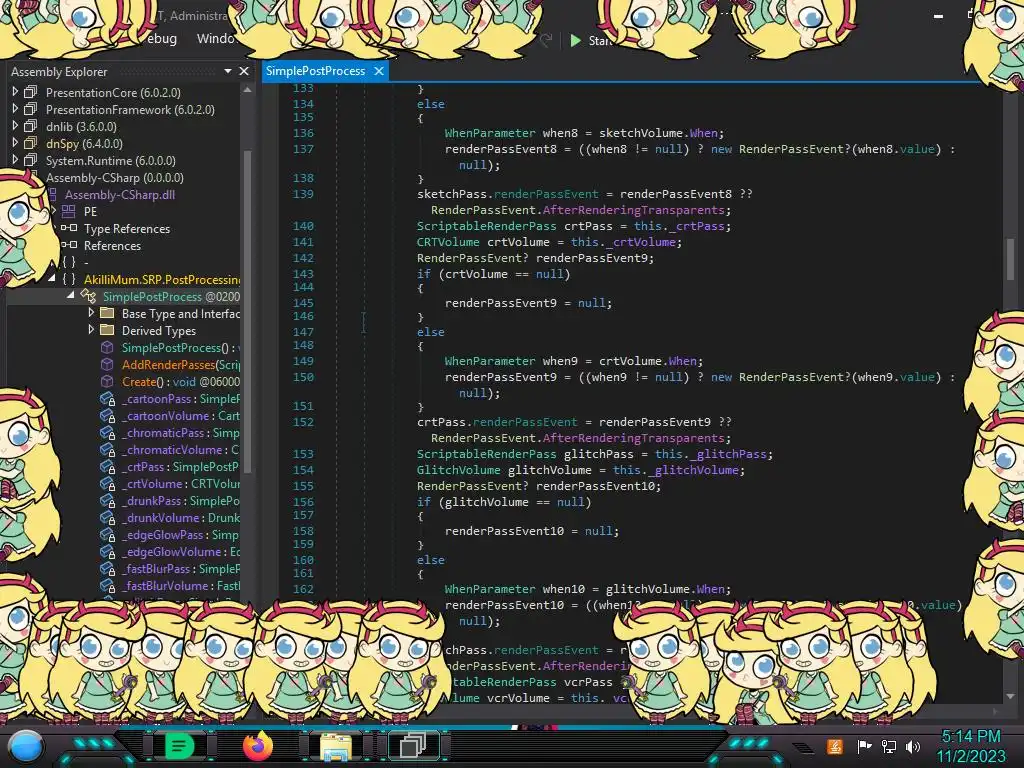Screen dimensions: 1024x768
Task: Click the Assembly Explorer scroll-up arrow
Action: point(247,90)
